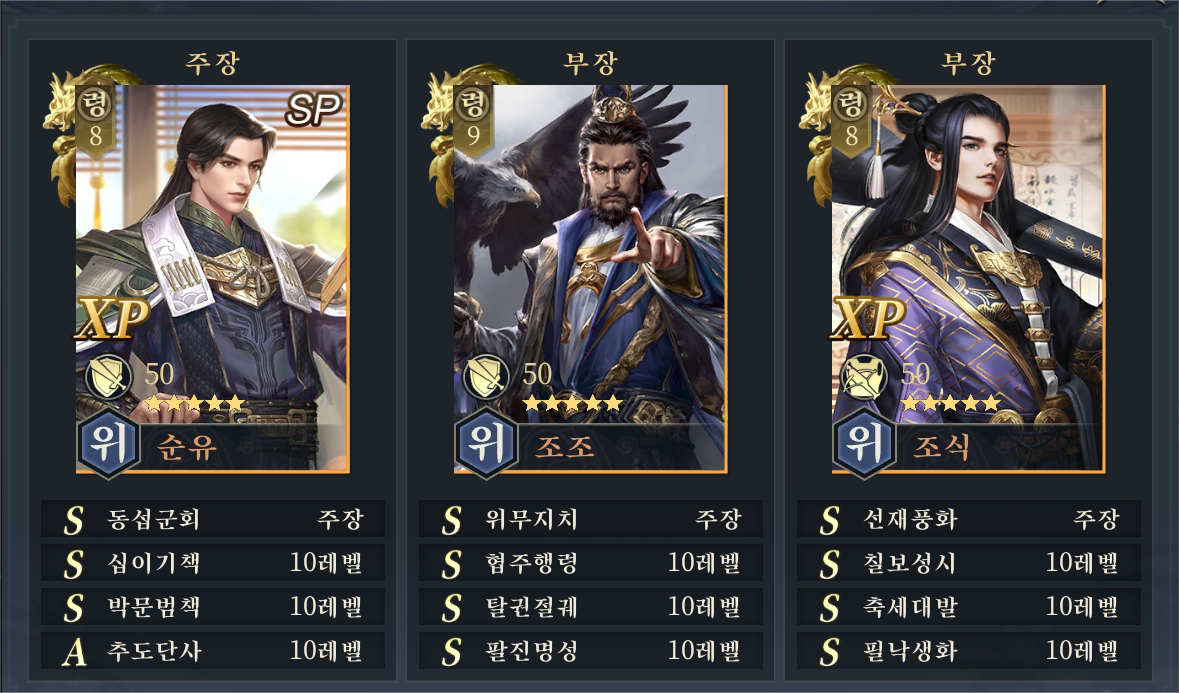Click the XP badge on 조식's card
1179x693 pixels.
pyautogui.click(x=868, y=318)
